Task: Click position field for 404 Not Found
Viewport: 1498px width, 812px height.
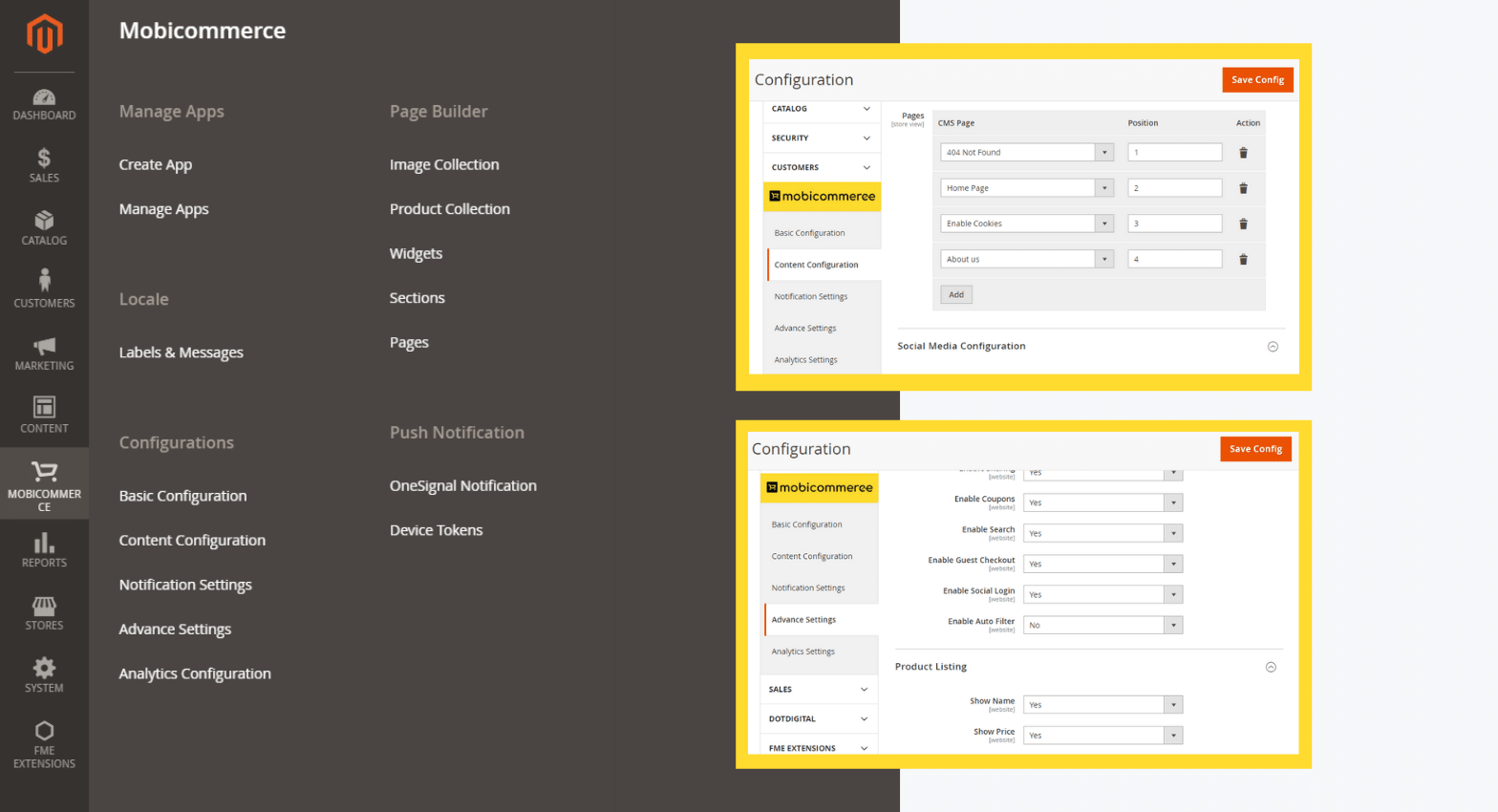Action: click(1175, 153)
